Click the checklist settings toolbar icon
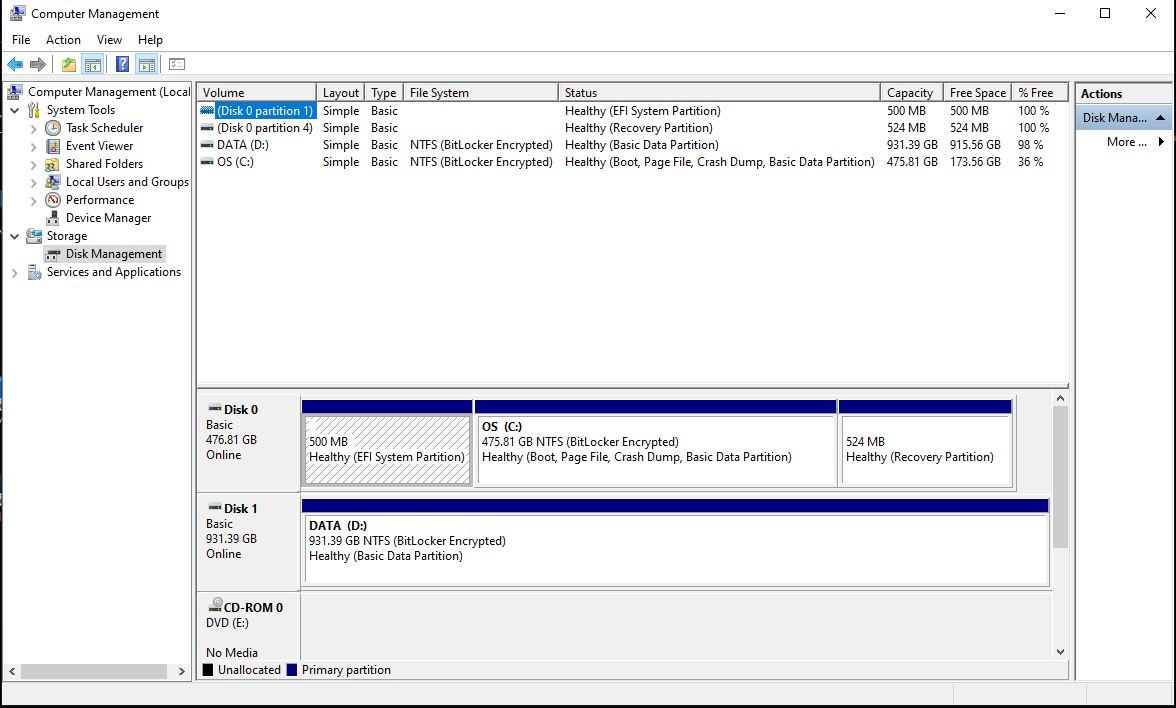This screenshot has width=1176, height=708. [177, 64]
